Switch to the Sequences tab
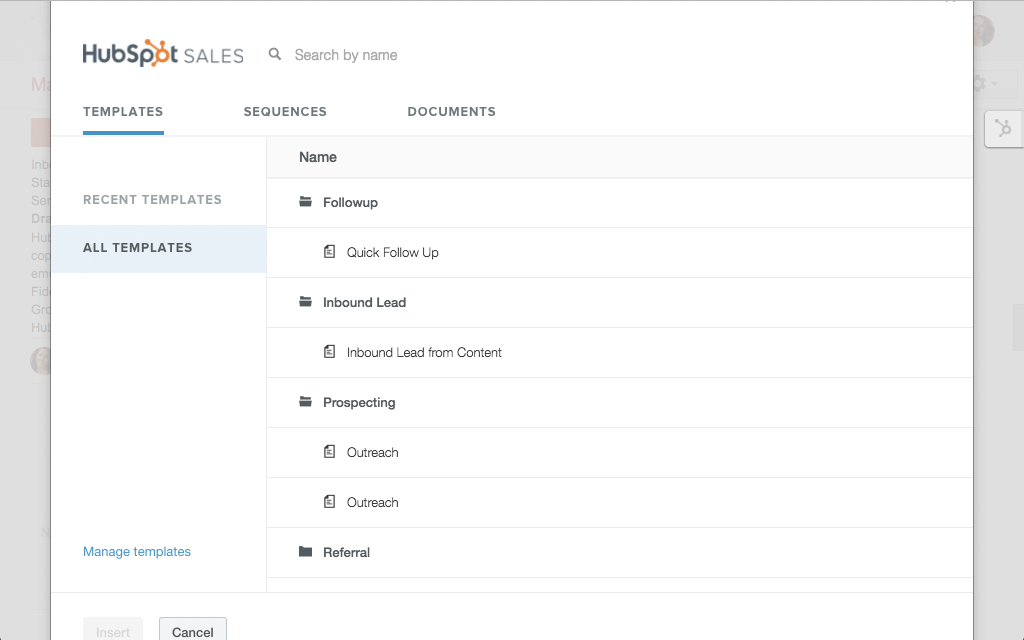 (285, 112)
